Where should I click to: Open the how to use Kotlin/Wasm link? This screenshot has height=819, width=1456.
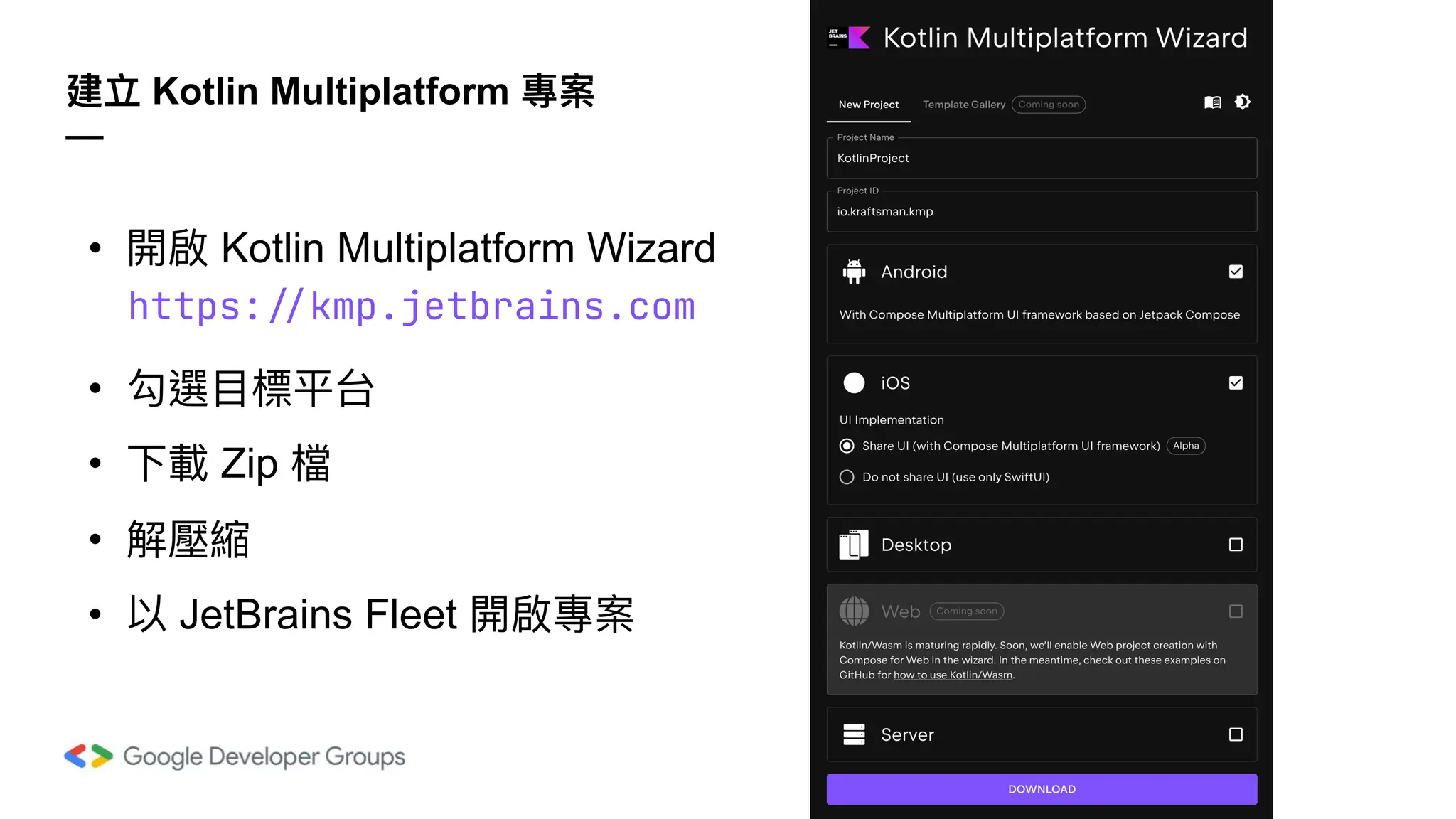pyautogui.click(x=953, y=675)
